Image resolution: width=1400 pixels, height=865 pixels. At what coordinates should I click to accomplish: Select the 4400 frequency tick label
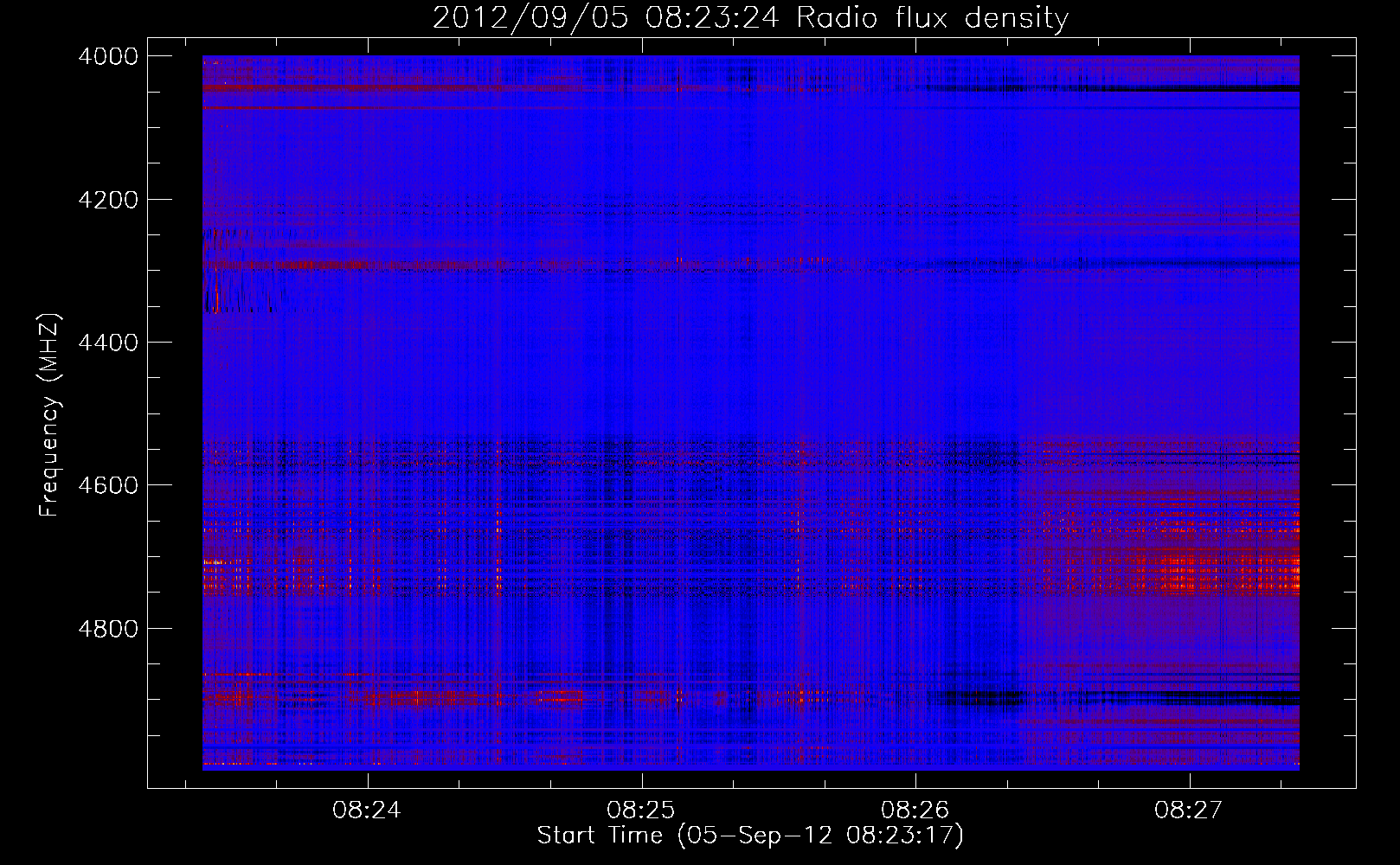coord(108,343)
